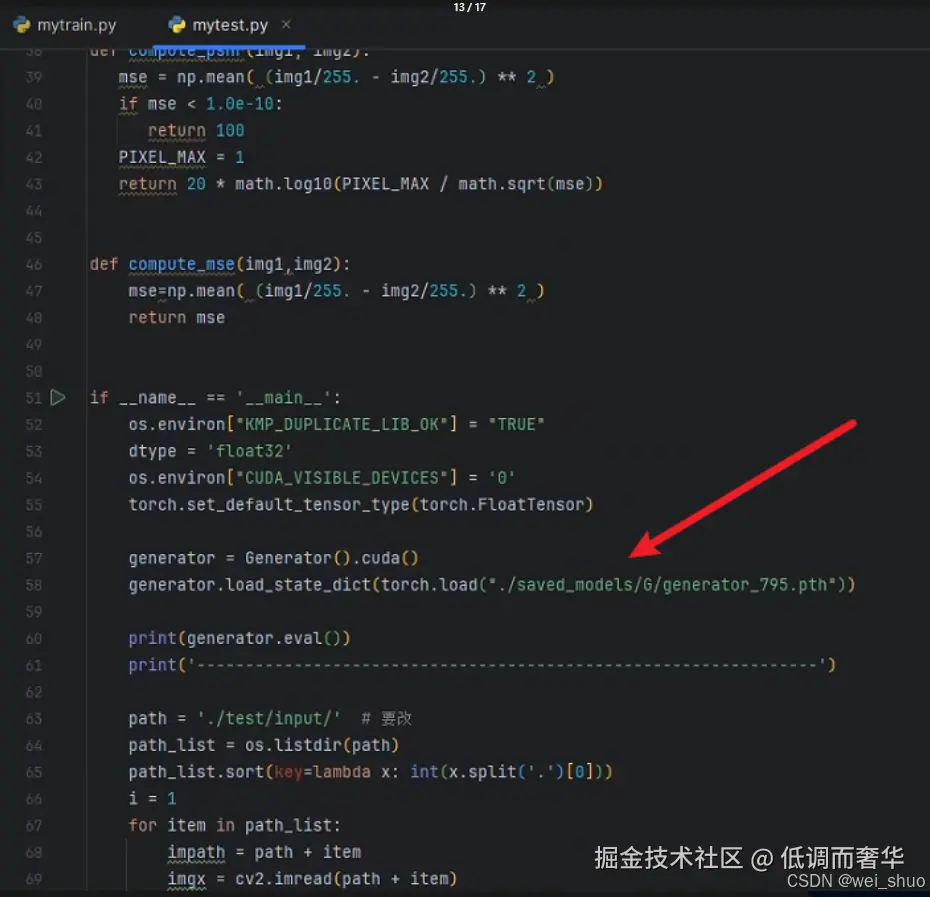Click 'print(generator.eval())' line

pos(240,638)
